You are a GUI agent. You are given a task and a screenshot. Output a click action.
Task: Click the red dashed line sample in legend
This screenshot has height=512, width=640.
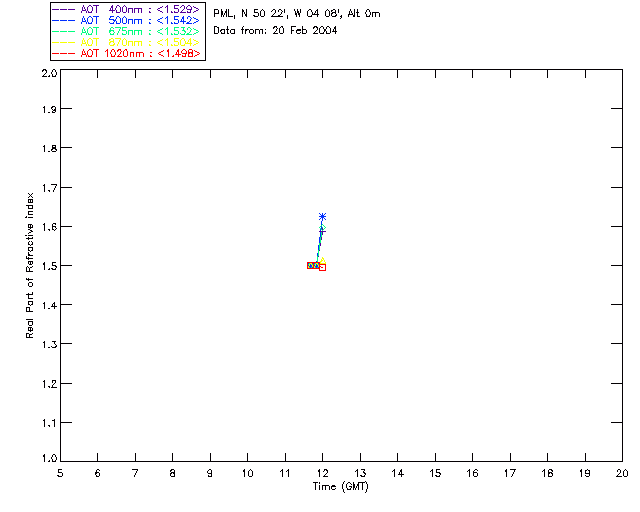coord(64,53)
